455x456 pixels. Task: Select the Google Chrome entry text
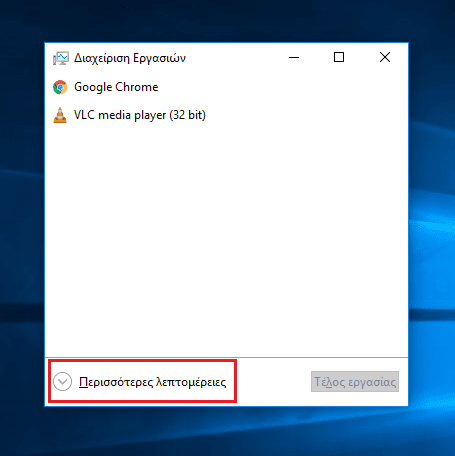coord(116,87)
